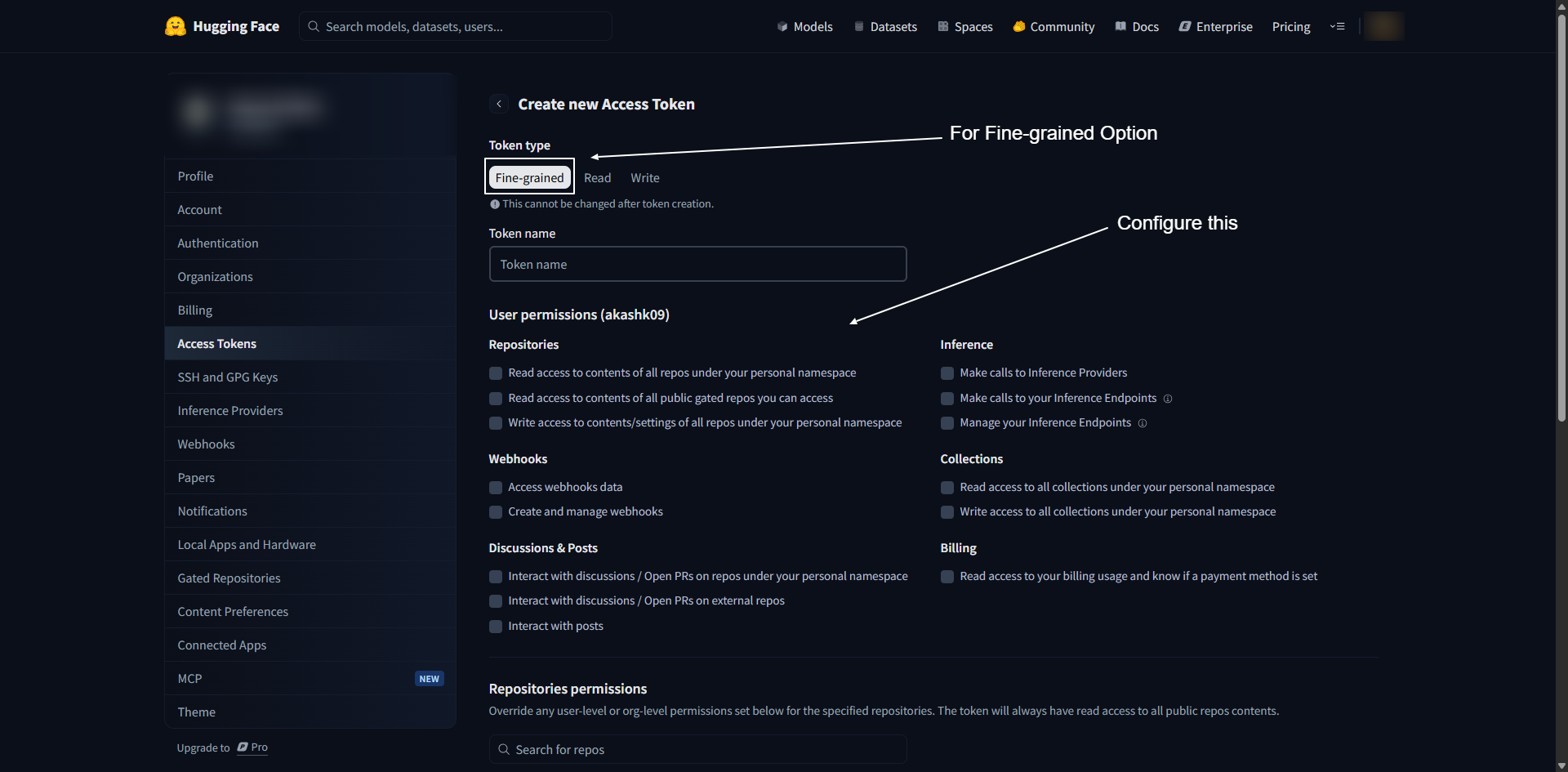1568x772 pixels.
Task: Open Datasets in the top navigation
Action: [885, 26]
